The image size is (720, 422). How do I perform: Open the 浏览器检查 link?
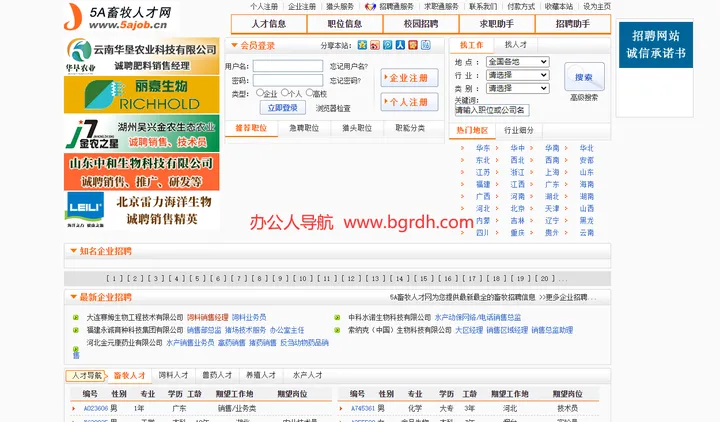333,108
